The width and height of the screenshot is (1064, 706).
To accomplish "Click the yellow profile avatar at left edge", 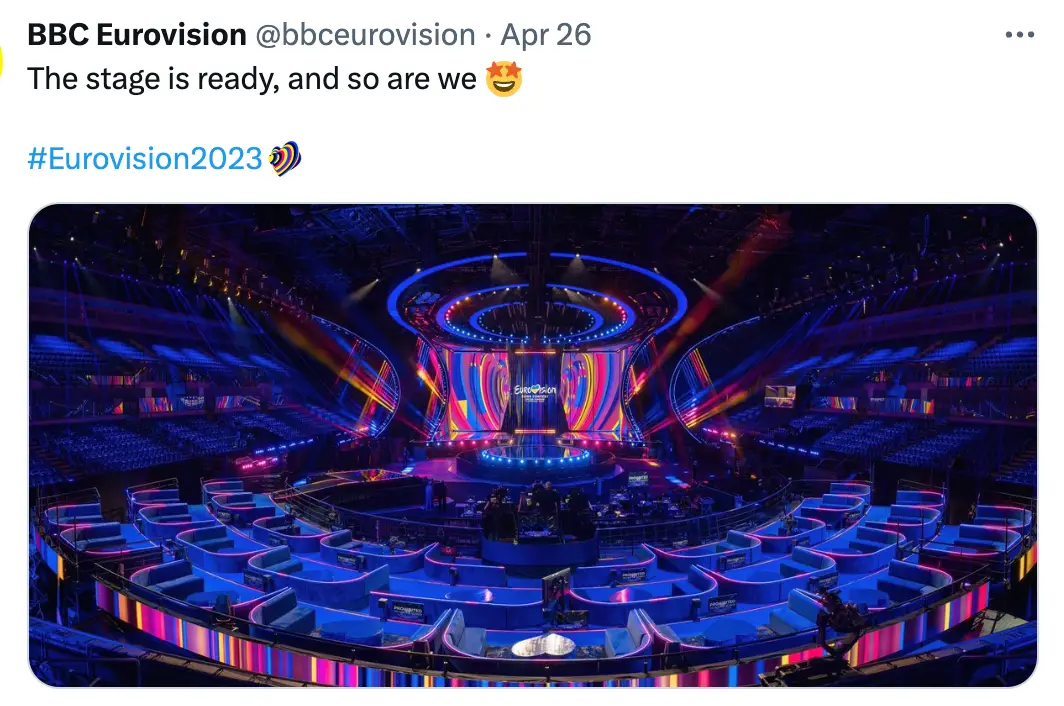I will (3, 62).
